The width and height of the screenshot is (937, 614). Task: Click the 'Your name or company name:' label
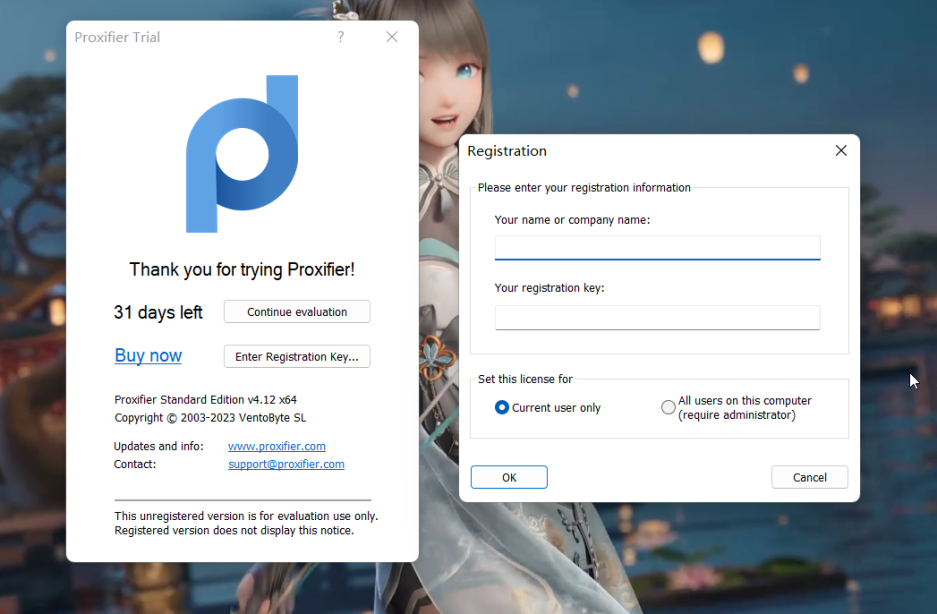[572, 220]
